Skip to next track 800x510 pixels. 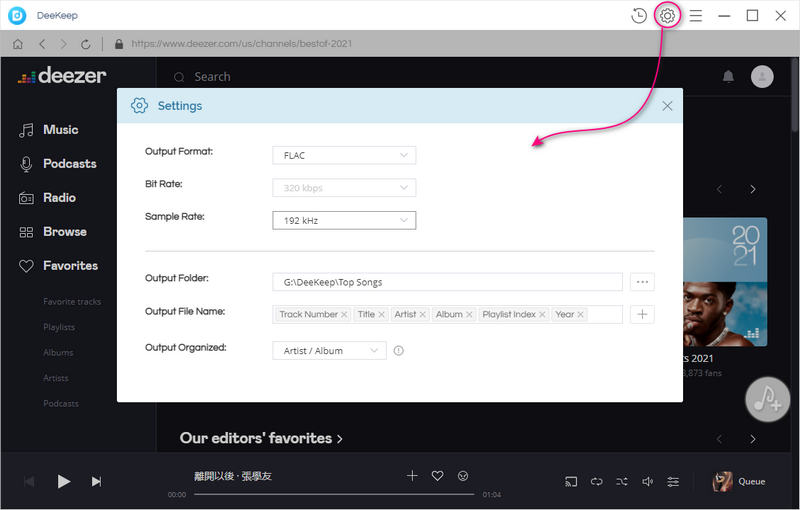tap(96, 481)
